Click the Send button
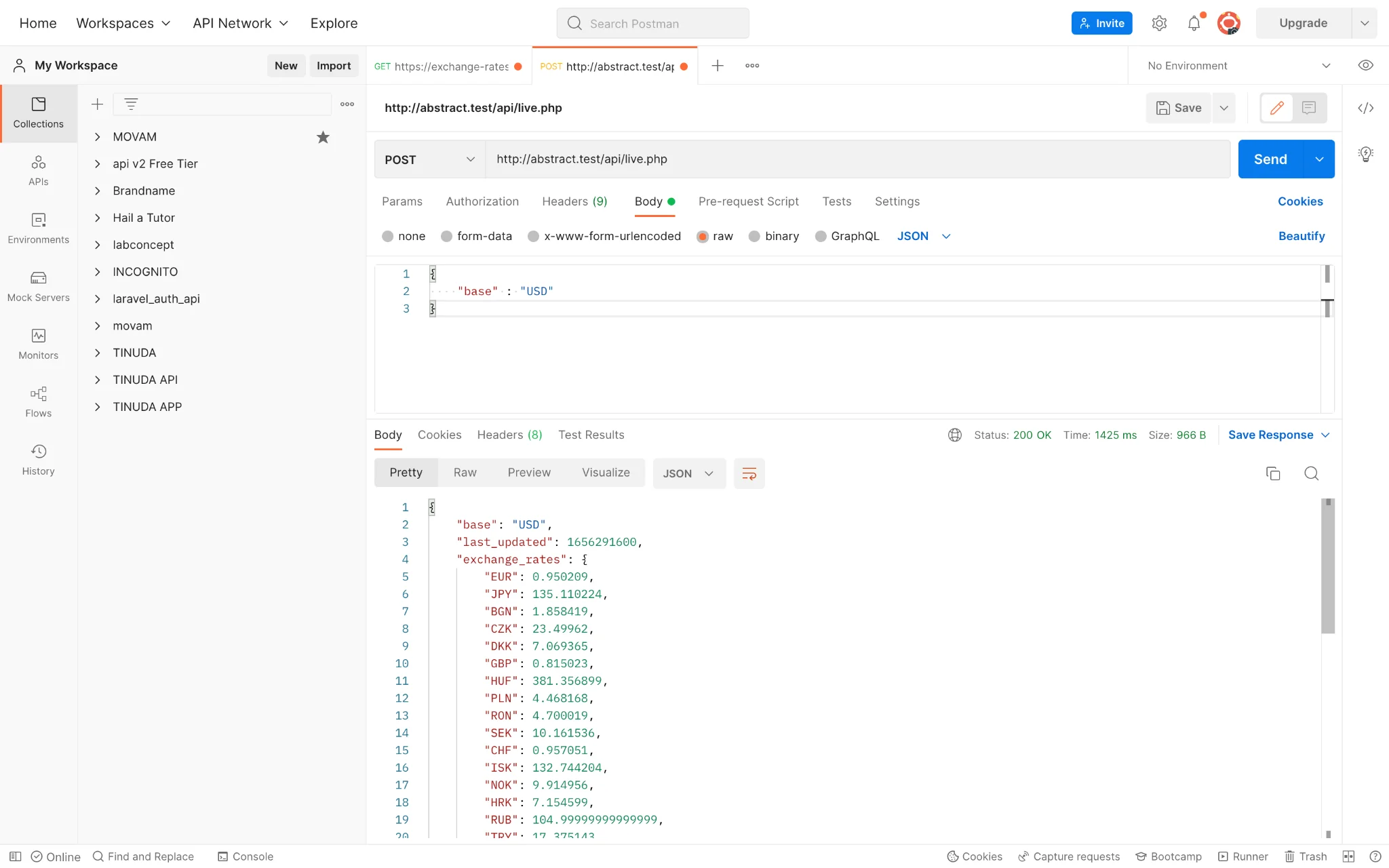 (x=1271, y=159)
